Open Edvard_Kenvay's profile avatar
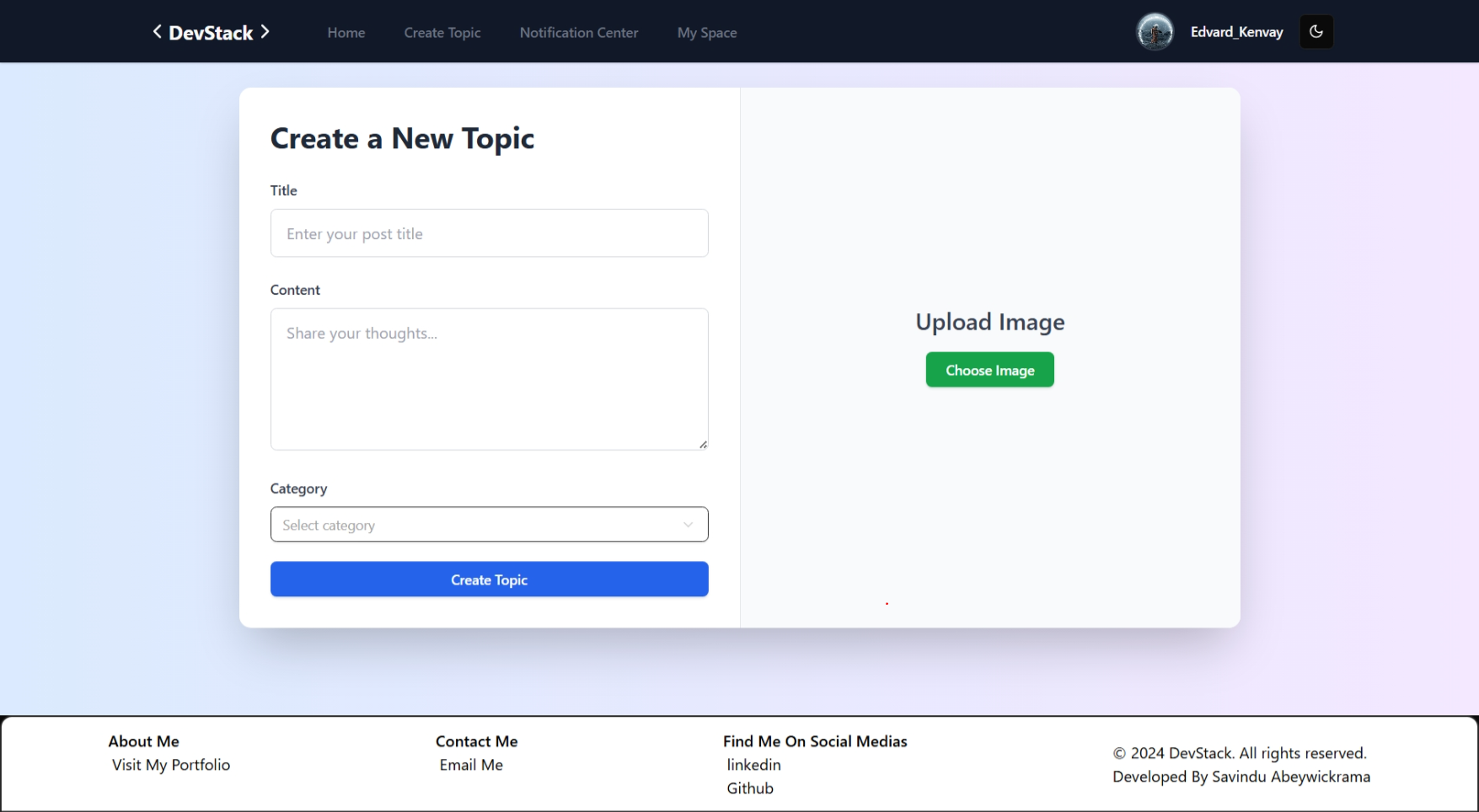 (1155, 31)
